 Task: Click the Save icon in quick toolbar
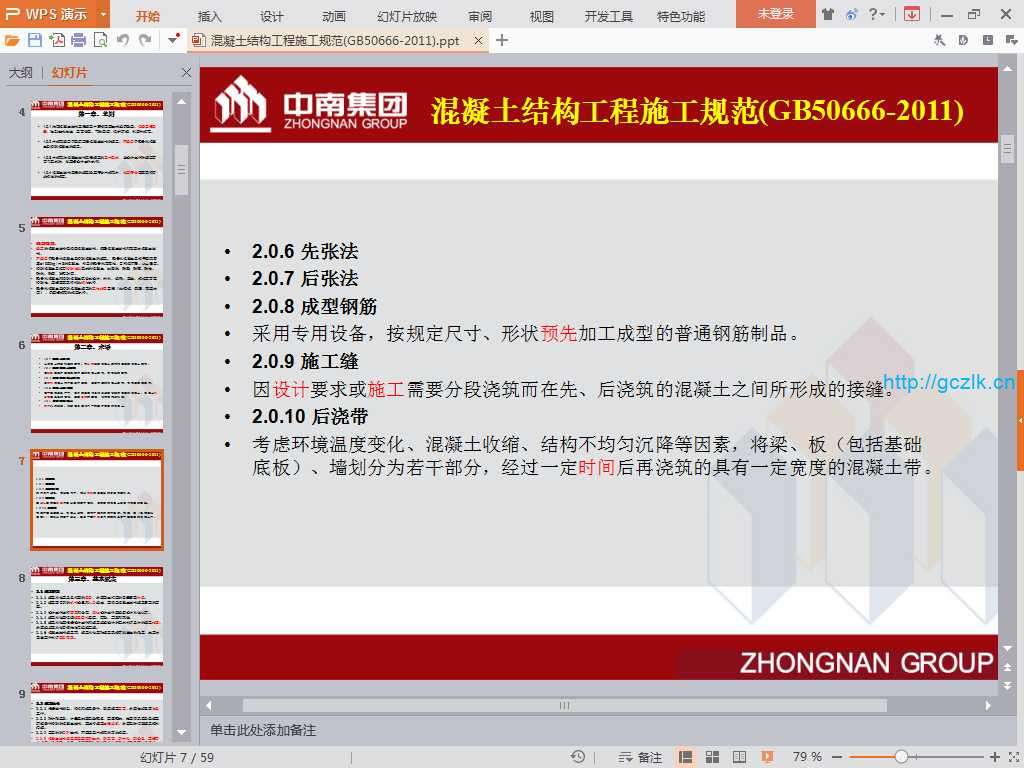click(x=34, y=40)
